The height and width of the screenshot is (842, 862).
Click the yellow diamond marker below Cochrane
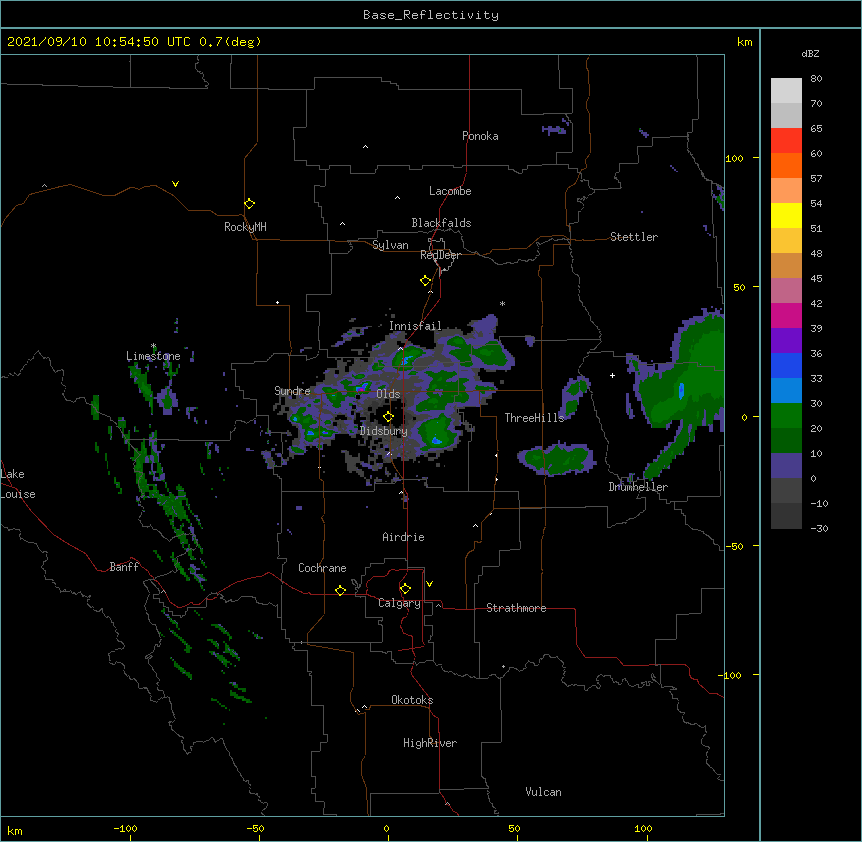tap(341, 590)
